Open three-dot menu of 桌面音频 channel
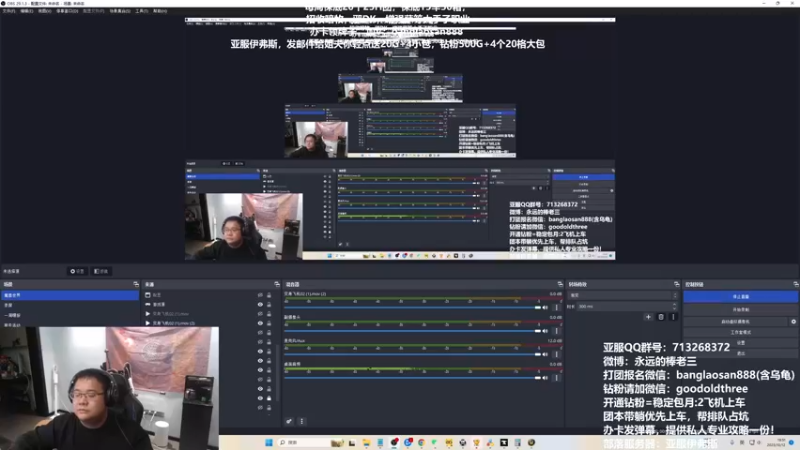This screenshot has width=800, height=450. pos(556,378)
